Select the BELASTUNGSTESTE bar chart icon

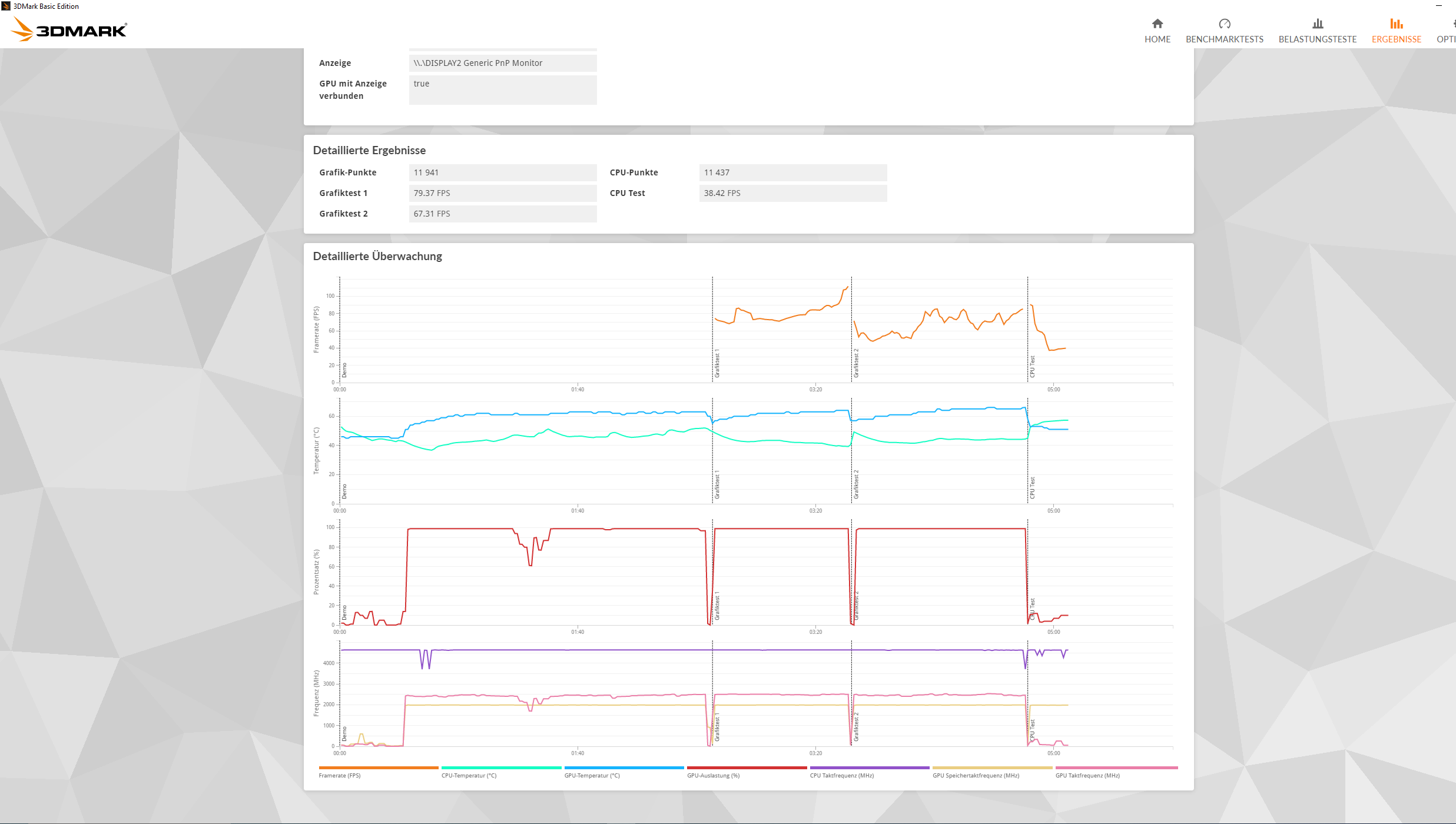(x=1317, y=24)
